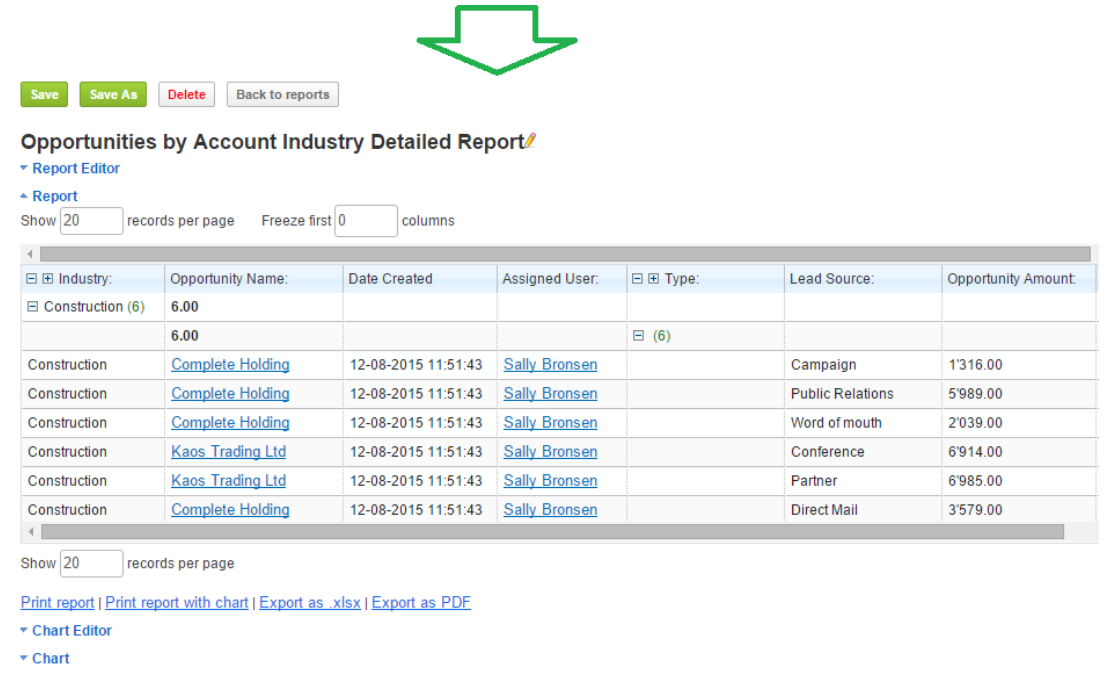Screen dimensions: 1111x680
Task: Collapse the Construction (6) group
Action: pos(33,307)
